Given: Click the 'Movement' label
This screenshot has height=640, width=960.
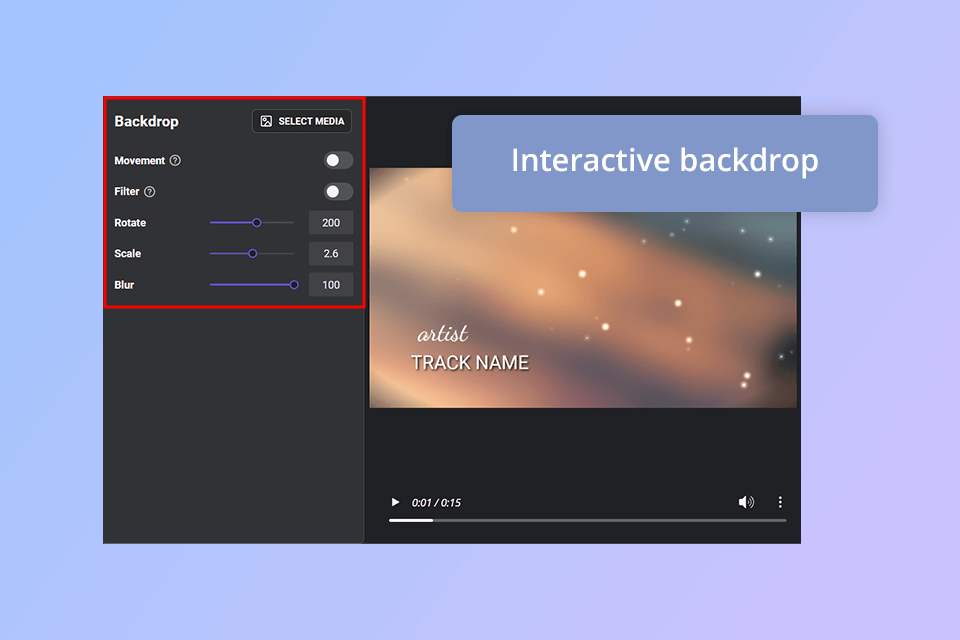Looking at the screenshot, I should 140,160.
